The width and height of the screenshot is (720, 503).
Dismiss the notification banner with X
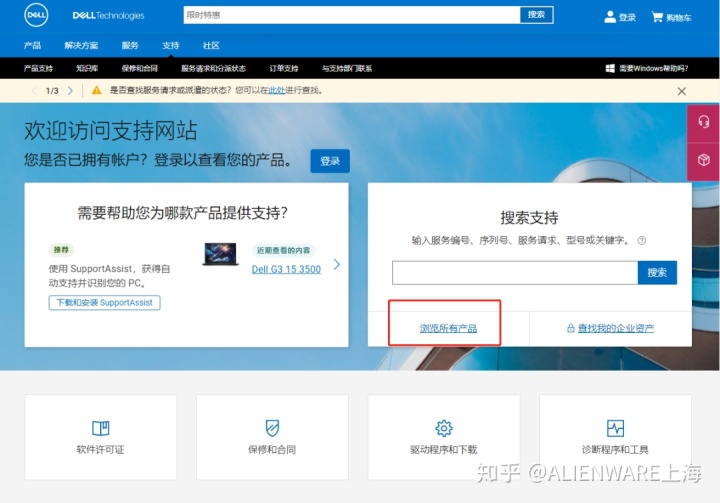pos(681,91)
